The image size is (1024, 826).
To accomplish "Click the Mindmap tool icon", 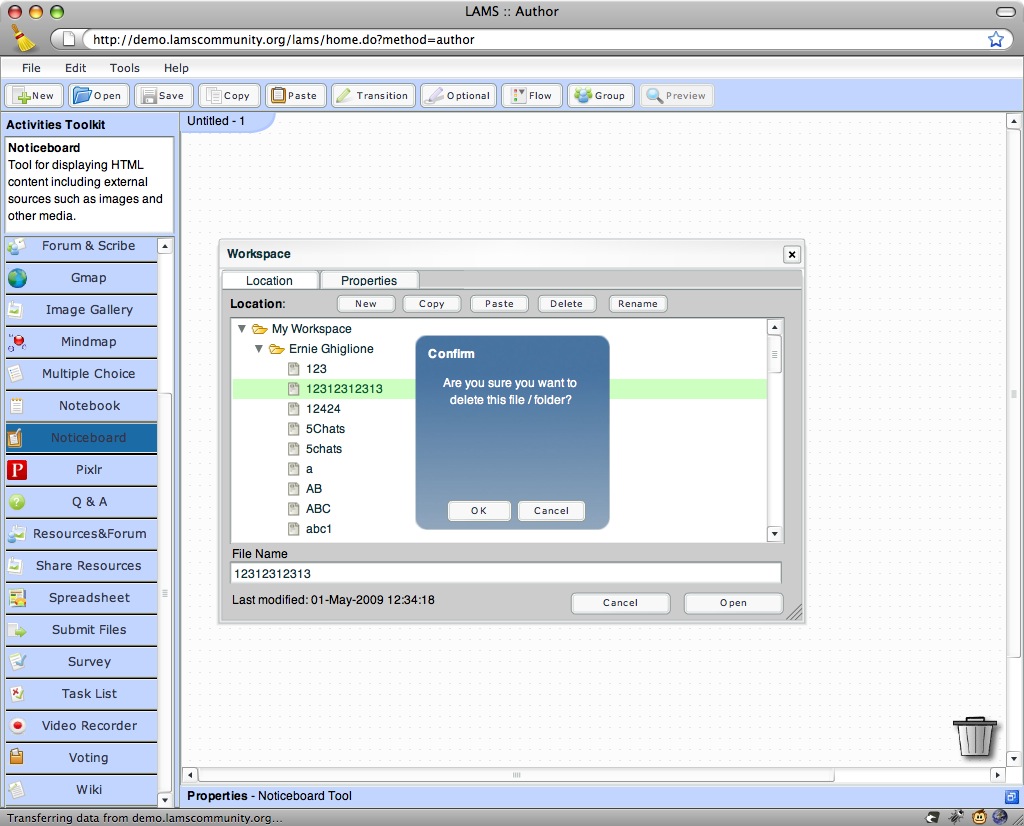I will pos(17,342).
